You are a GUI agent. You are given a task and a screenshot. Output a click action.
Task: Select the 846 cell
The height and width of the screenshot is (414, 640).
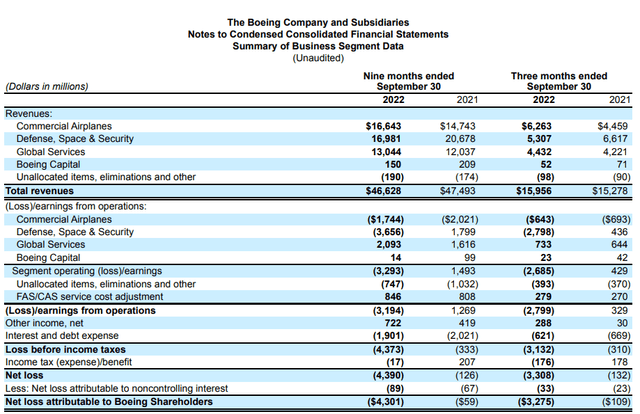pyautogui.click(x=393, y=296)
